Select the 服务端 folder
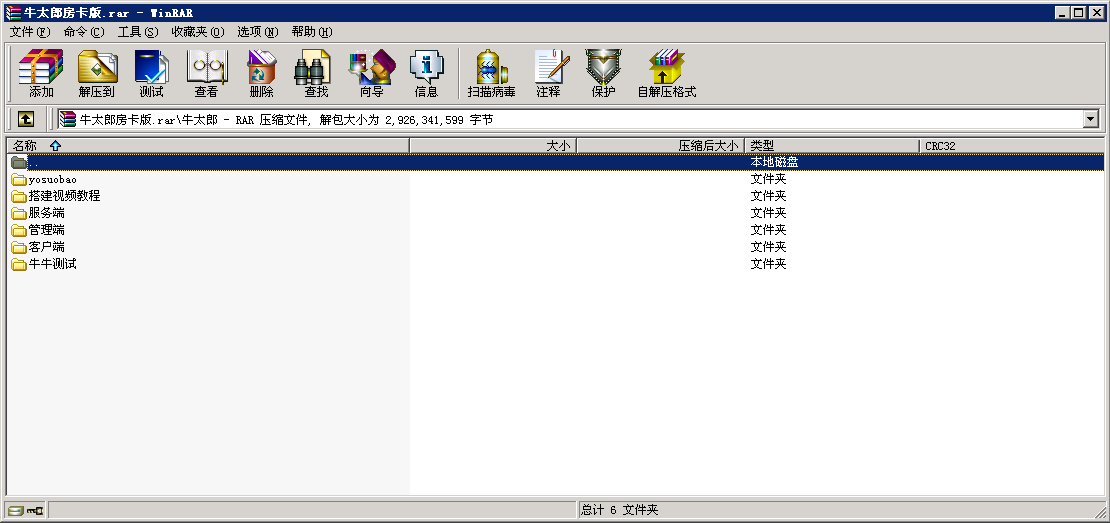The height and width of the screenshot is (523, 1110). 46,213
